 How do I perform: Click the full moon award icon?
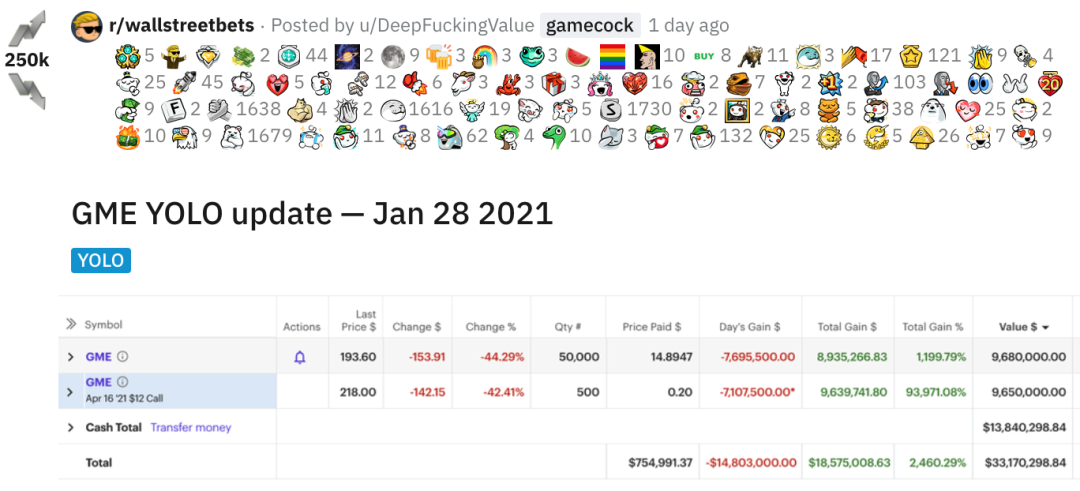[392, 55]
